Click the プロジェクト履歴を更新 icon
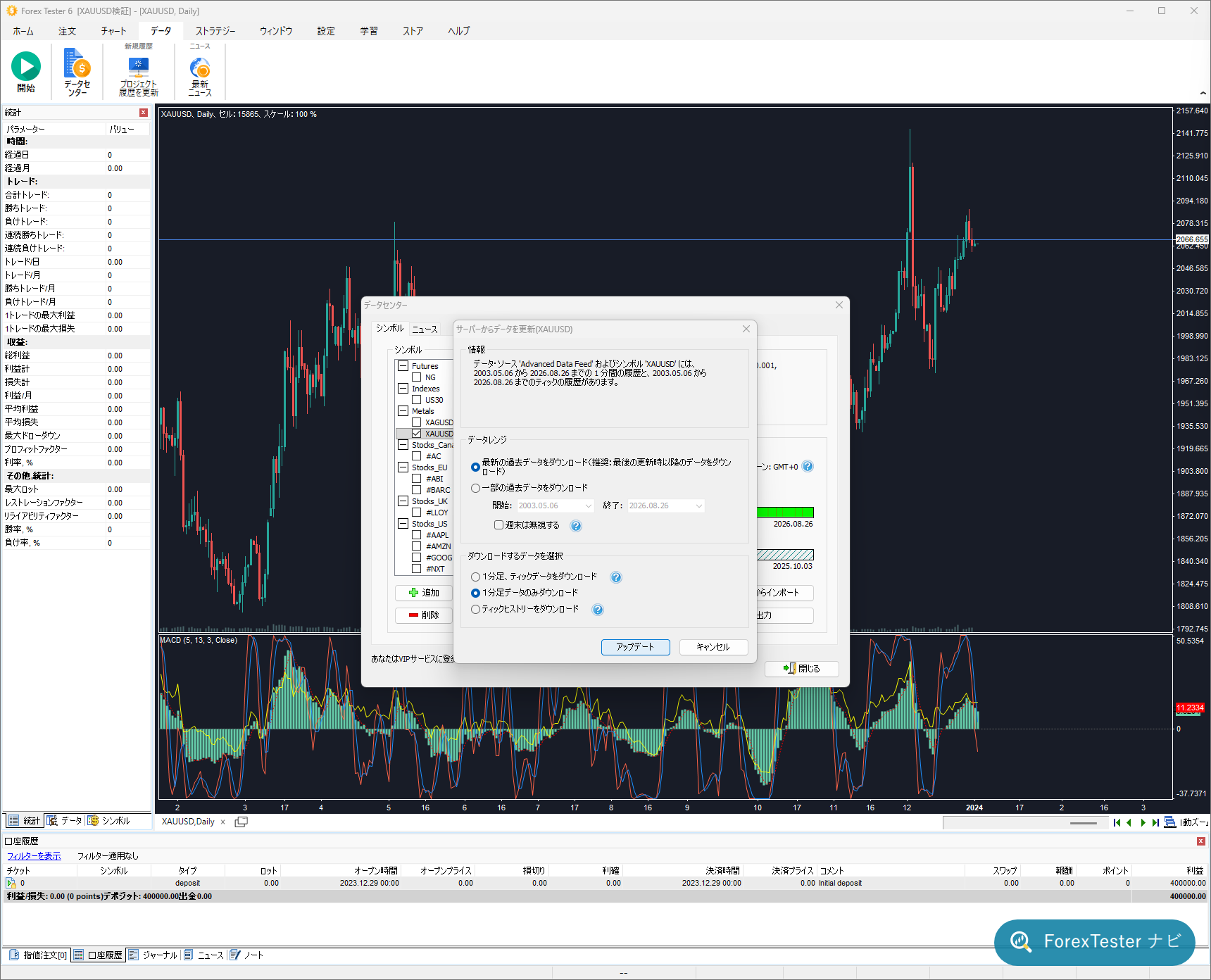 [x=139, y=66]
